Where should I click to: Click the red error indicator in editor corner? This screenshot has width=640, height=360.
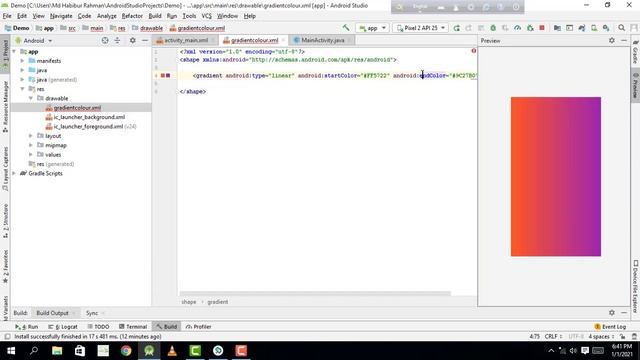pyautogui.click(x=473, y=51)
